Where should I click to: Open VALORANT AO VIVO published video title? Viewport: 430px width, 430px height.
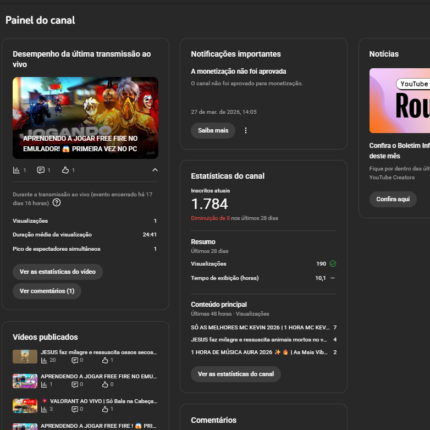(x=99, y=401)
